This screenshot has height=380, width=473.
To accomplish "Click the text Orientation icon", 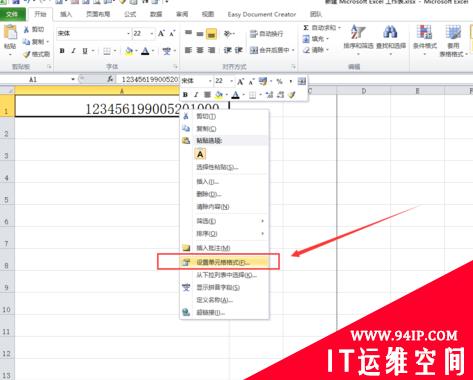I will click(x=228, y=33).
